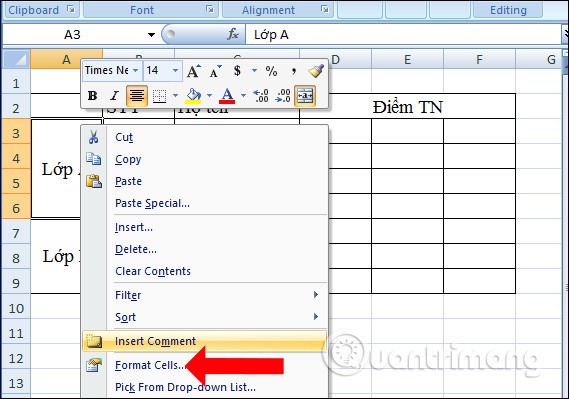Select row 13 header
This screenshot has height=399, width=569.
point(16,383)
